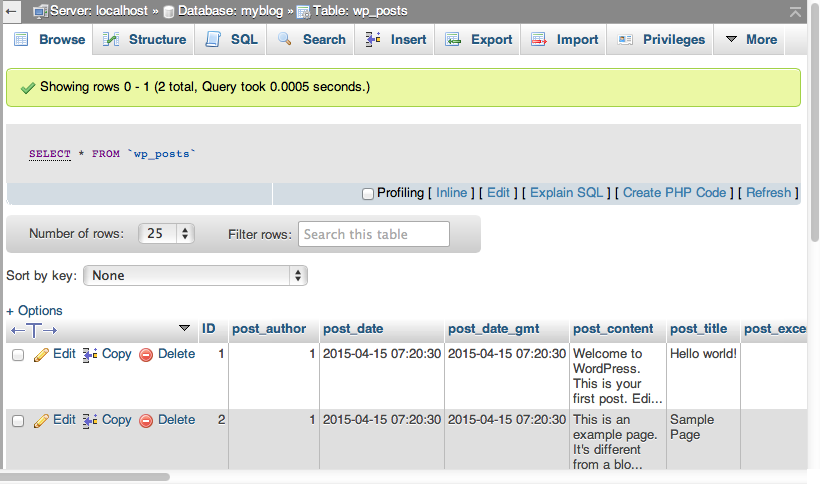The width and height of the screenshot is (820, 484).
Task: Enable the Profiling checkbox
Action: click(368, 193)
